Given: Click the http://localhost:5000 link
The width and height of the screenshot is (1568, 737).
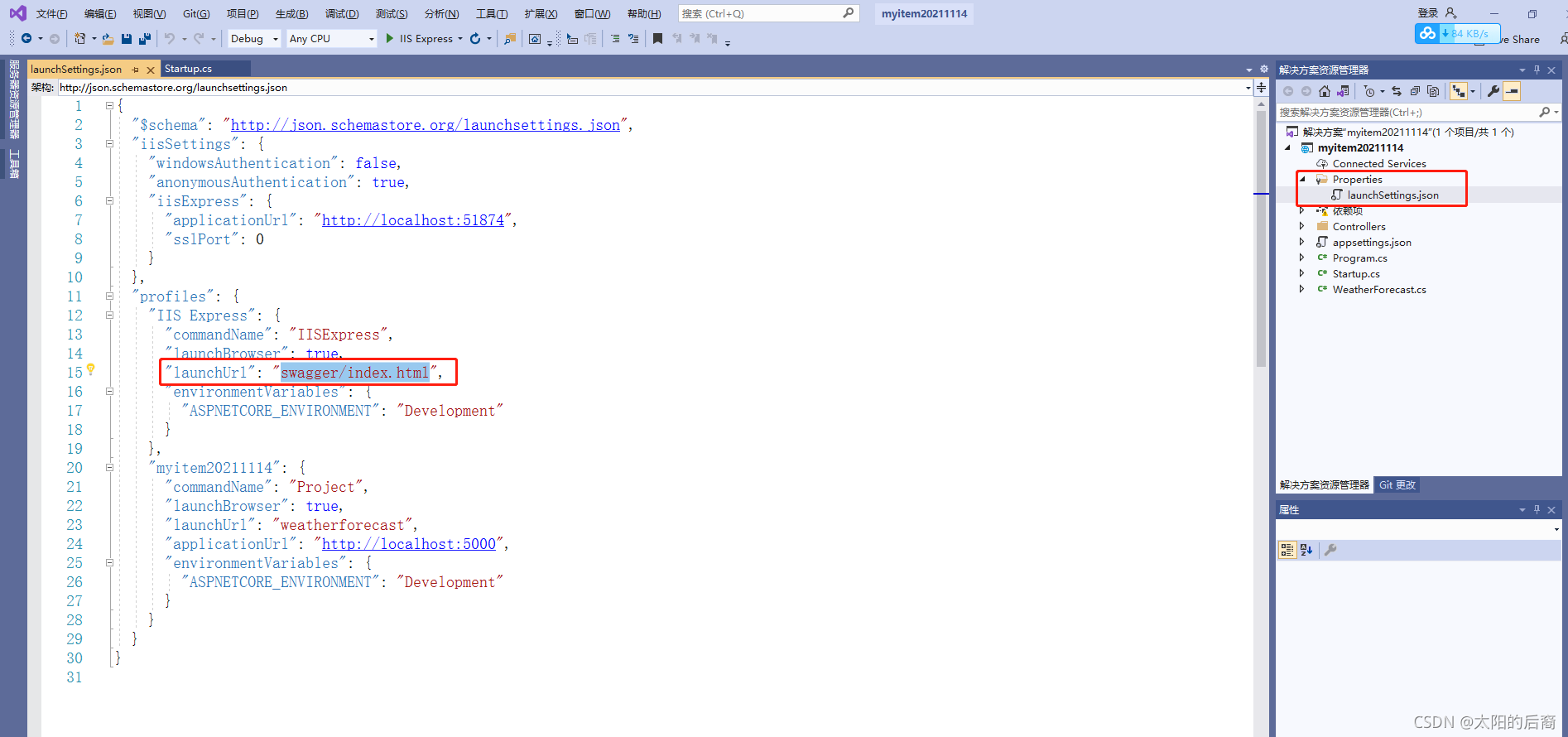Looking at the screenshot, I should point(409,544).
